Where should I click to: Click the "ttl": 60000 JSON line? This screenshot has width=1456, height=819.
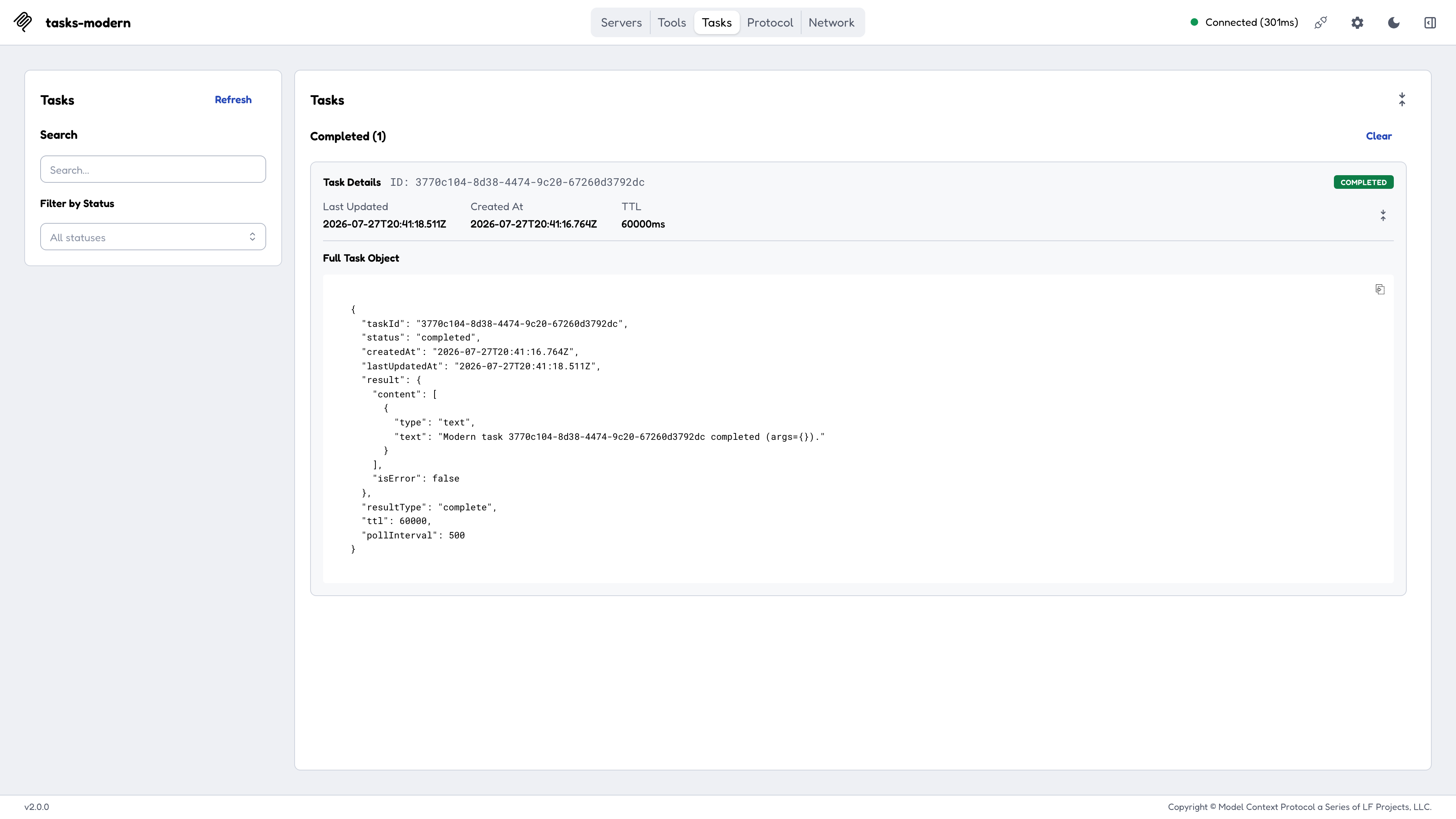pos(396,521)
